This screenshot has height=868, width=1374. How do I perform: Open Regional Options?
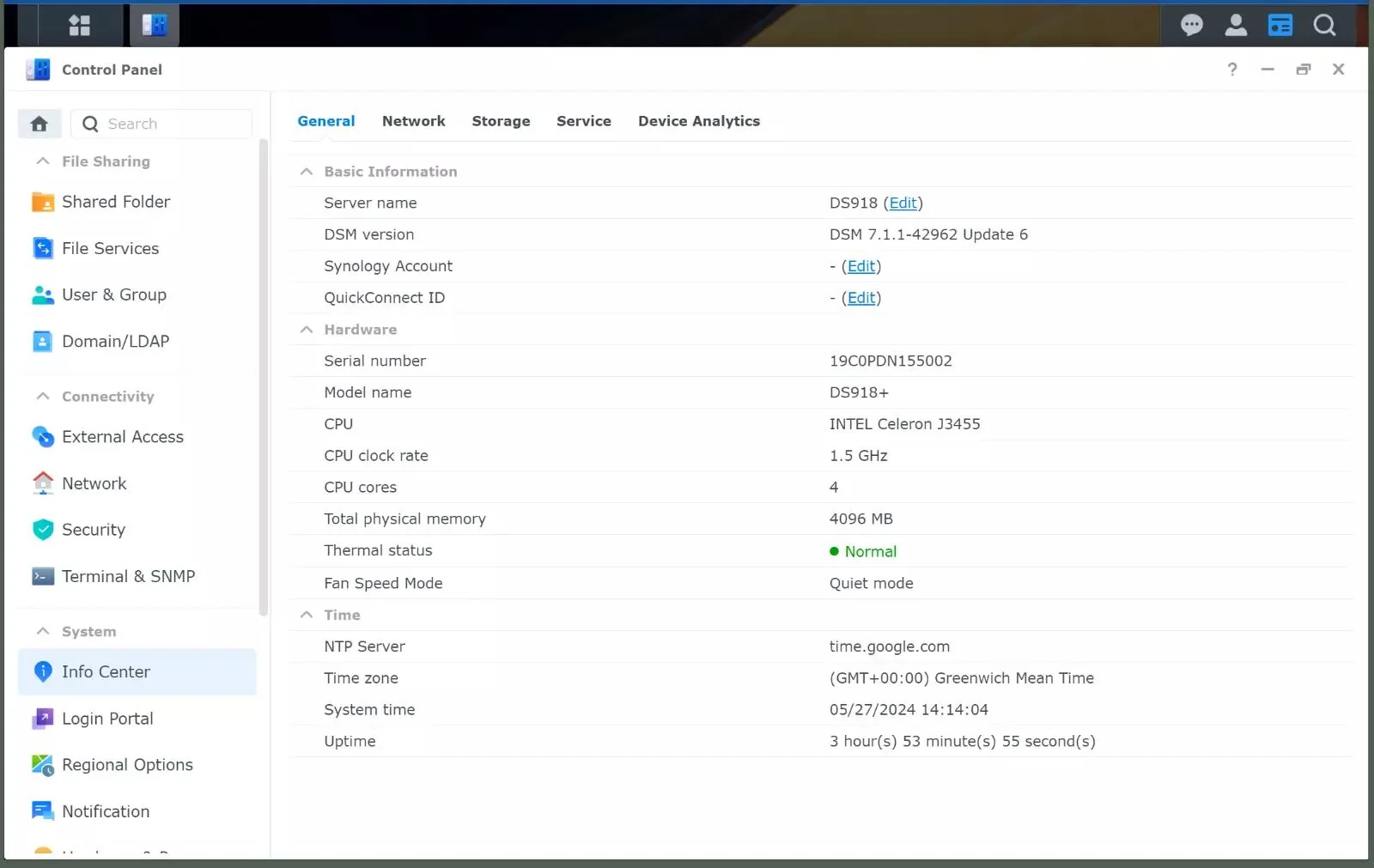click(x=127, y=764)
